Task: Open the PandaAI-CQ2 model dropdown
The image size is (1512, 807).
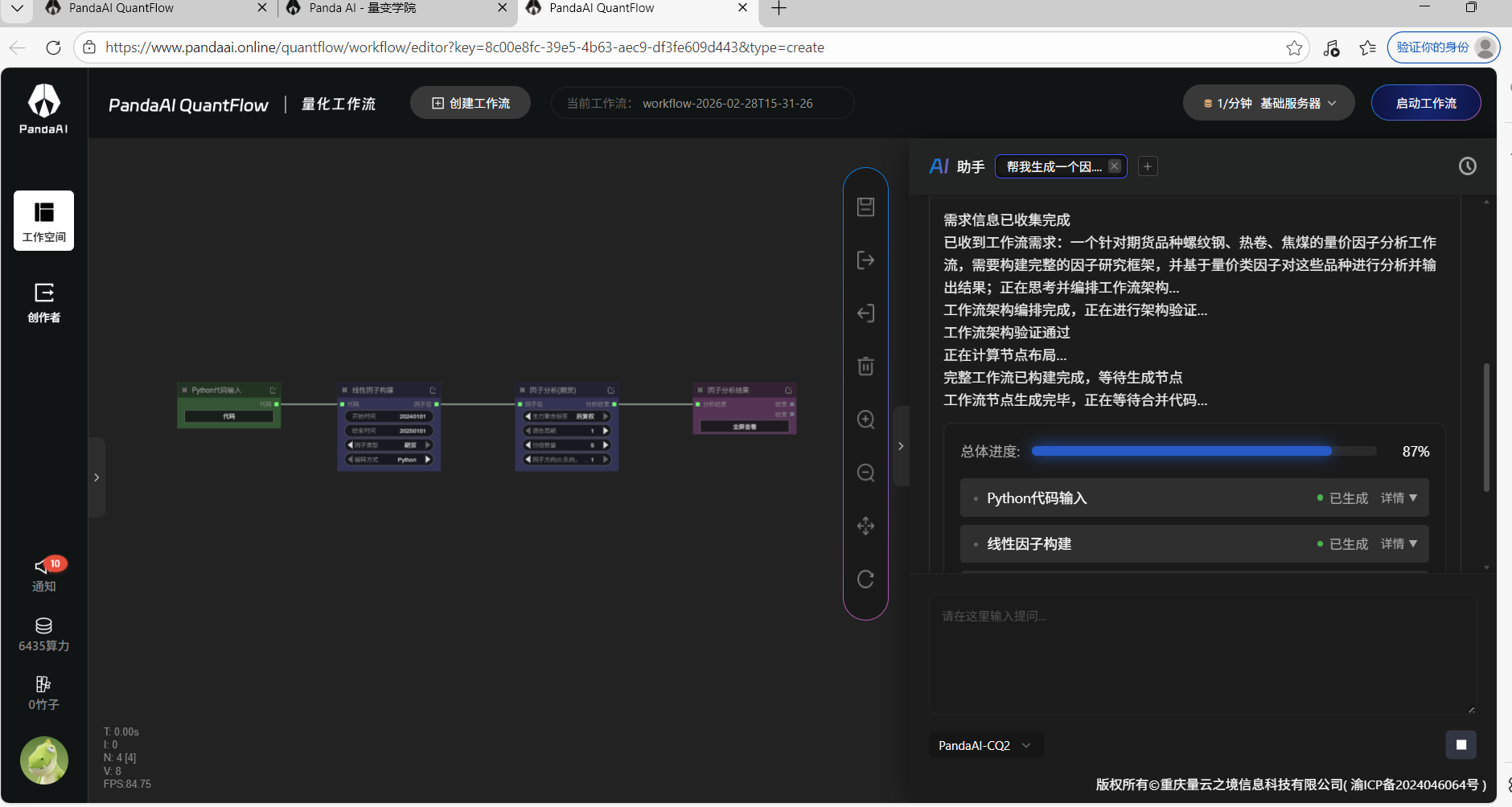Action: [985, 745]
